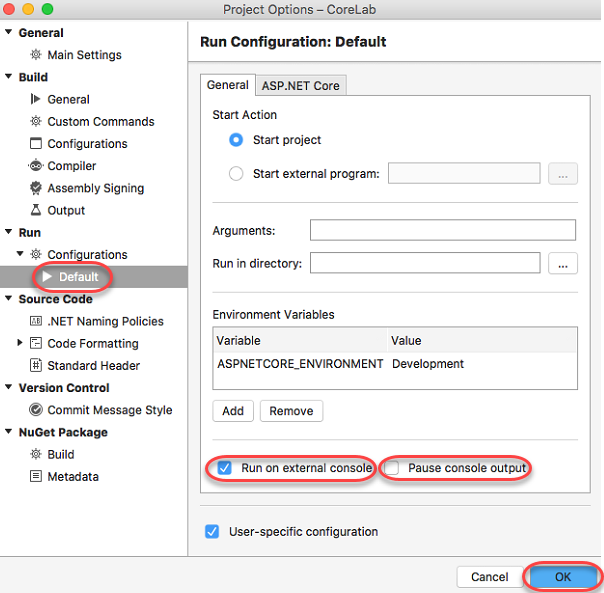.NET Naming Policies icon
Screen dimensions: 604x593
pos(36,321)
